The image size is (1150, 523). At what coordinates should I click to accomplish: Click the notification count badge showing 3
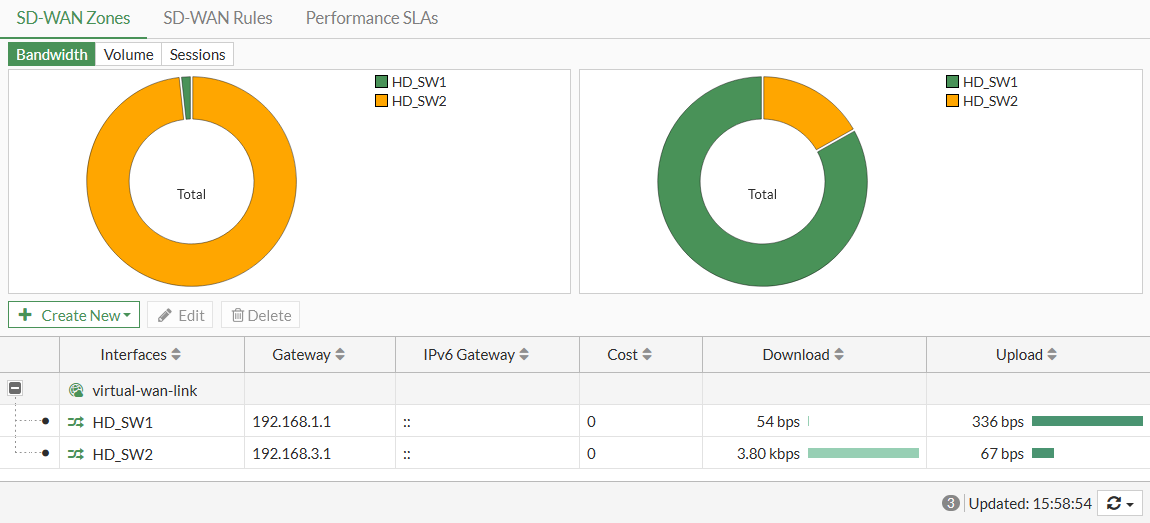point(951,504)
